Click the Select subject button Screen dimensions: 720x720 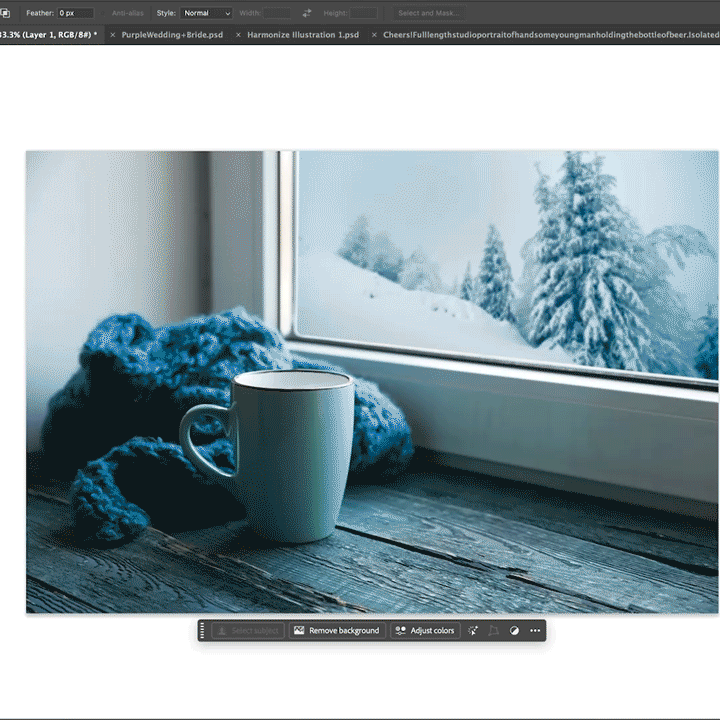[x=248, y=630]
